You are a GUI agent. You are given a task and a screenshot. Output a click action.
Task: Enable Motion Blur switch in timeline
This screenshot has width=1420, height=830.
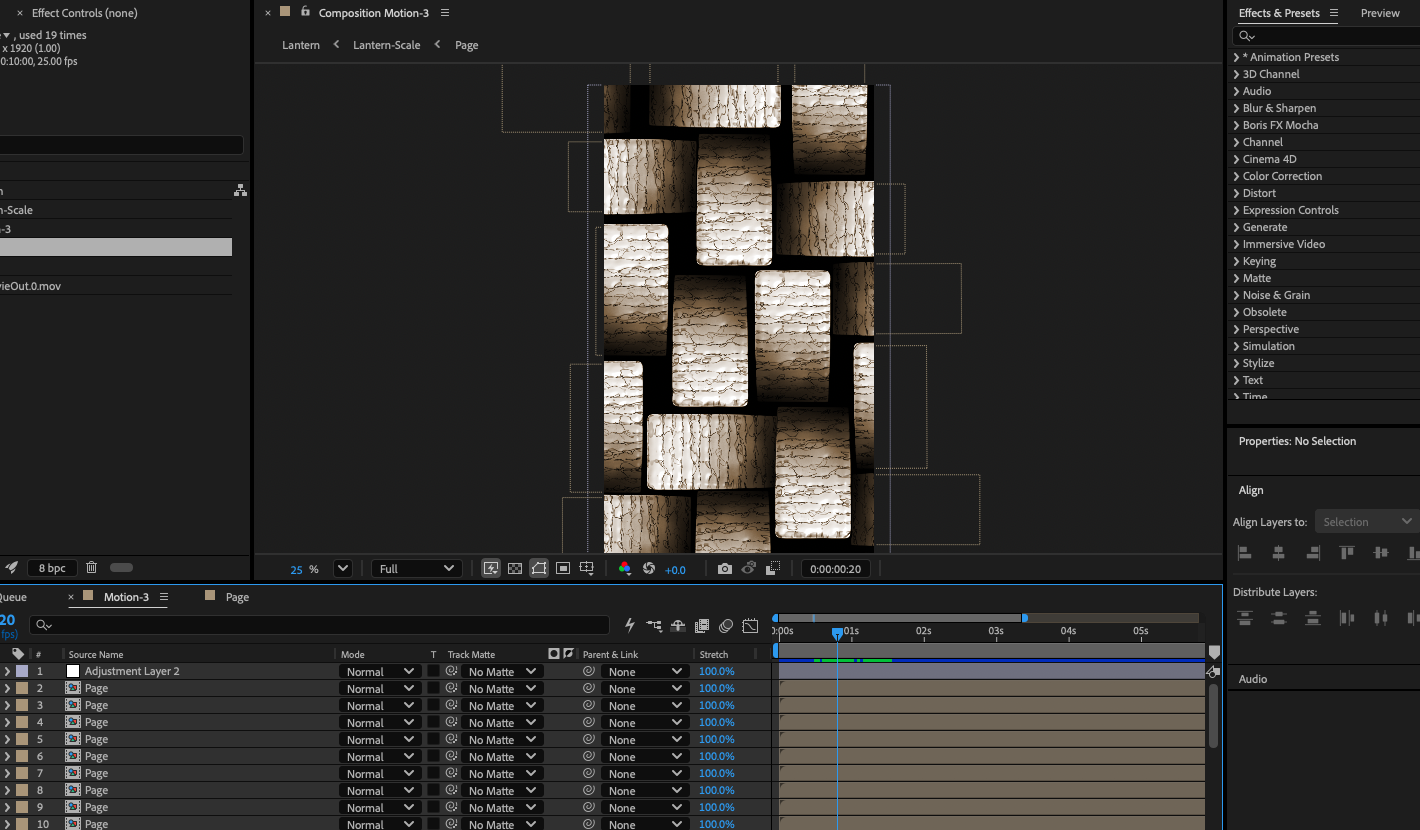click(726, 625)
